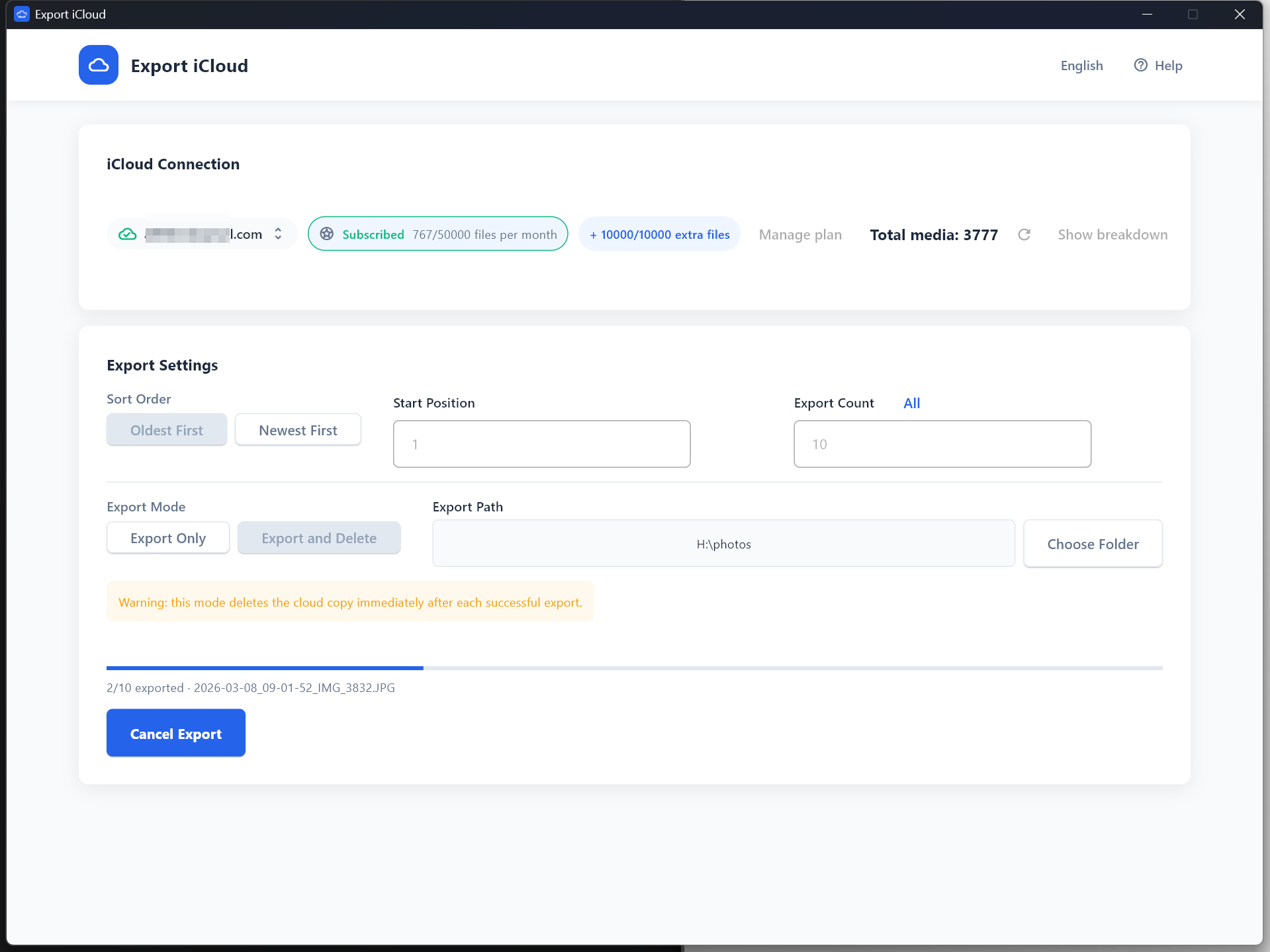Open the iCloud account selector chevron
The height and width of the screenshot is (952, 1270).
click(278, 234)
